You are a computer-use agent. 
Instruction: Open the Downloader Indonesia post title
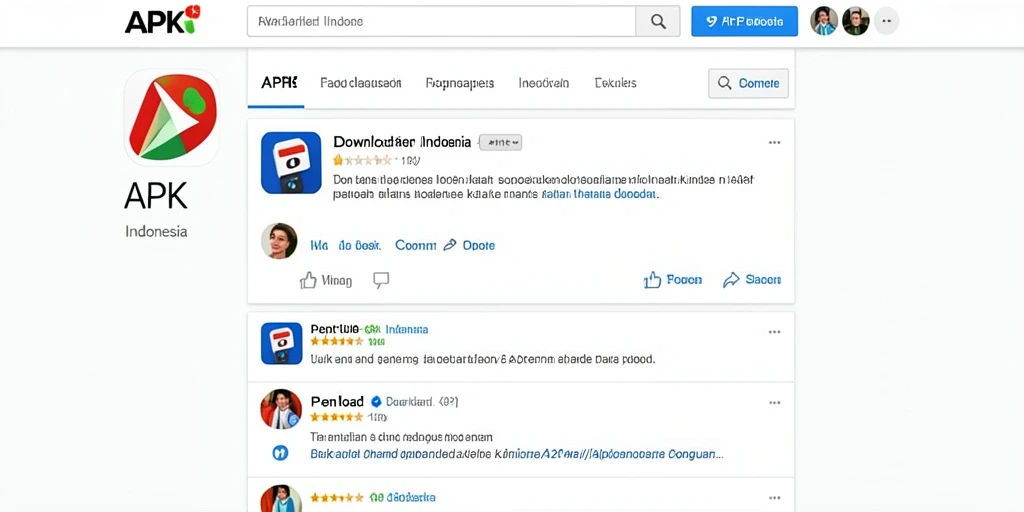point(402,142)
